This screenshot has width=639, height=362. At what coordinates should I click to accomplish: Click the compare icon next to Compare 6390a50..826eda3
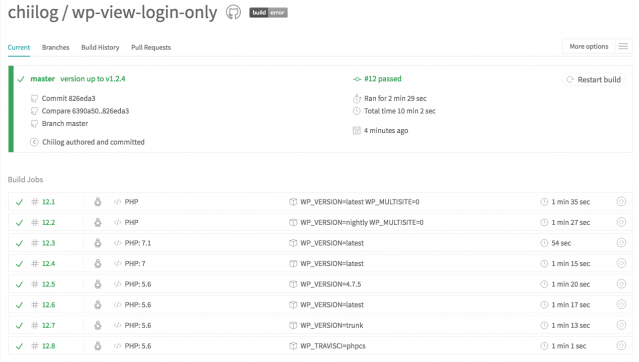[34, 111]
